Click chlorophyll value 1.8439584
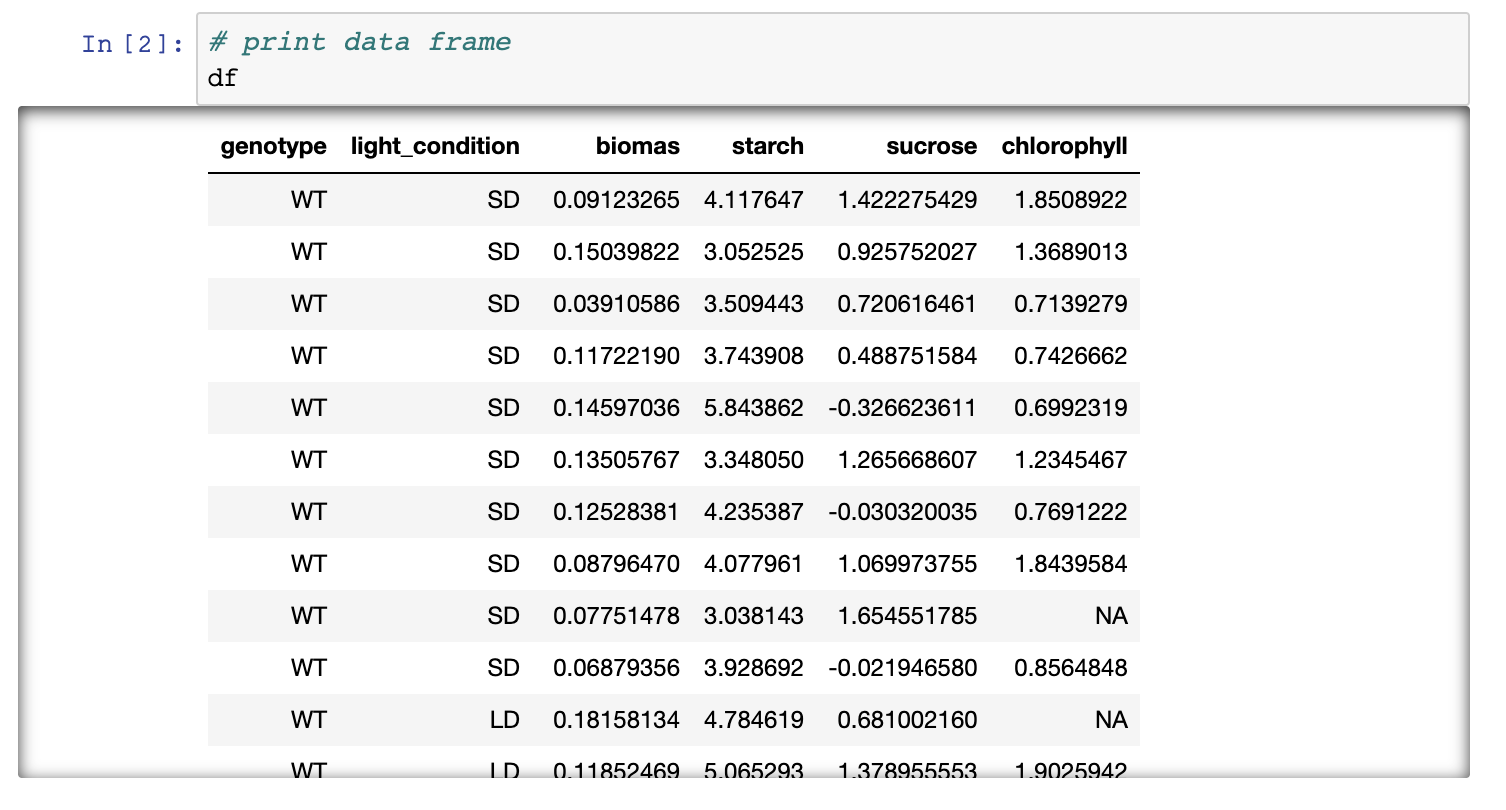Screen dimensions: 1506x810 click(x=1071, y=564)
